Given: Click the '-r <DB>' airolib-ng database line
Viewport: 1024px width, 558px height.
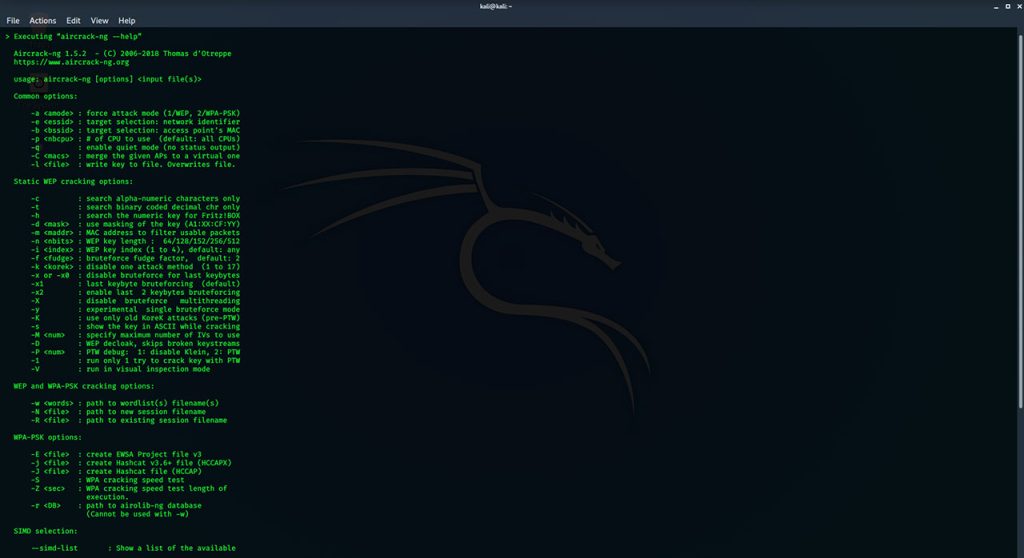Looking at the screenshot, I should tap(116, 505).
